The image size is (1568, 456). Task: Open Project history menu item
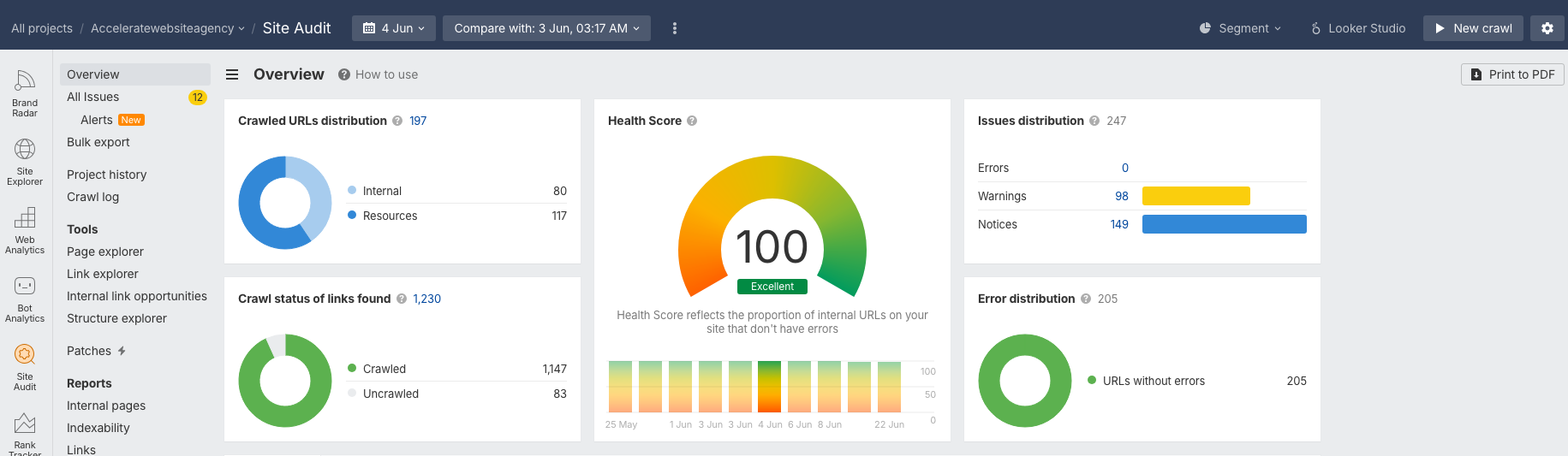tap(107, 175)
